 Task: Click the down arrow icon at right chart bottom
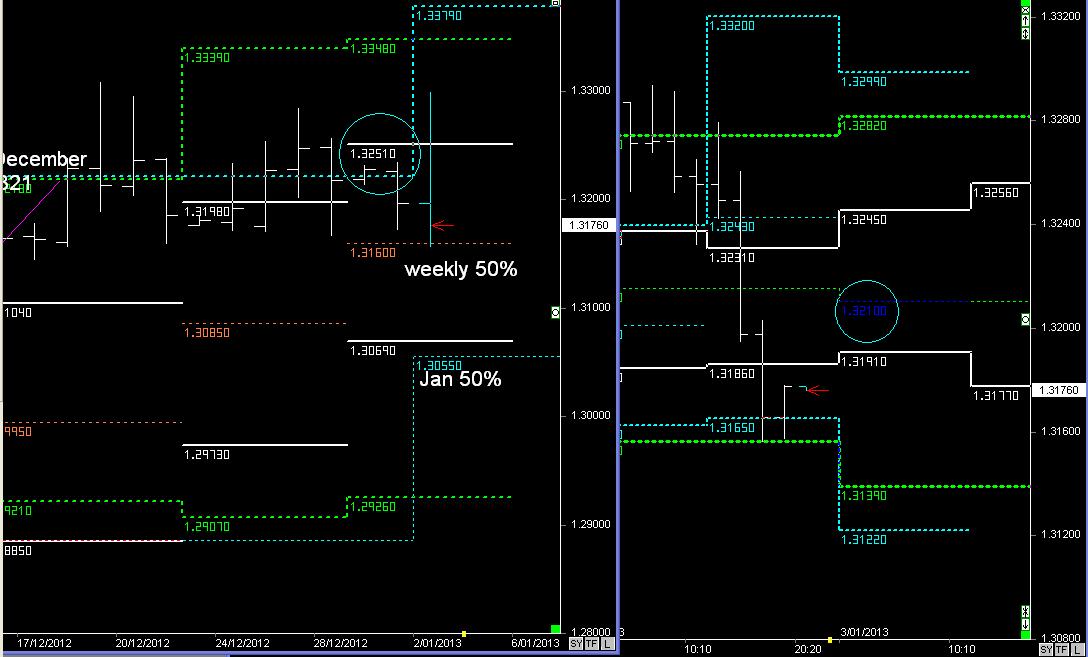click(x=1026, y=624)
